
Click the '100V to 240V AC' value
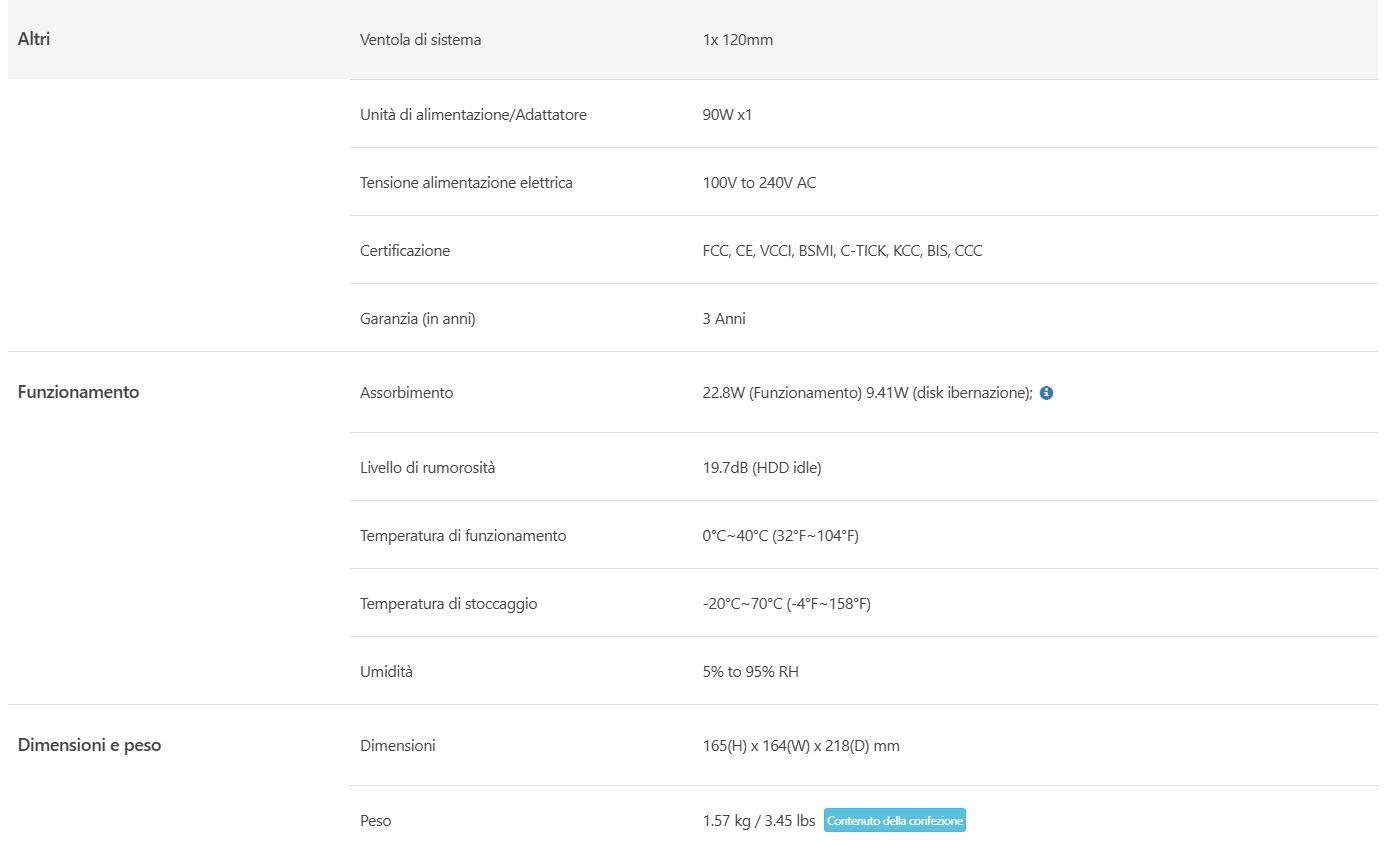click(759, 183)
